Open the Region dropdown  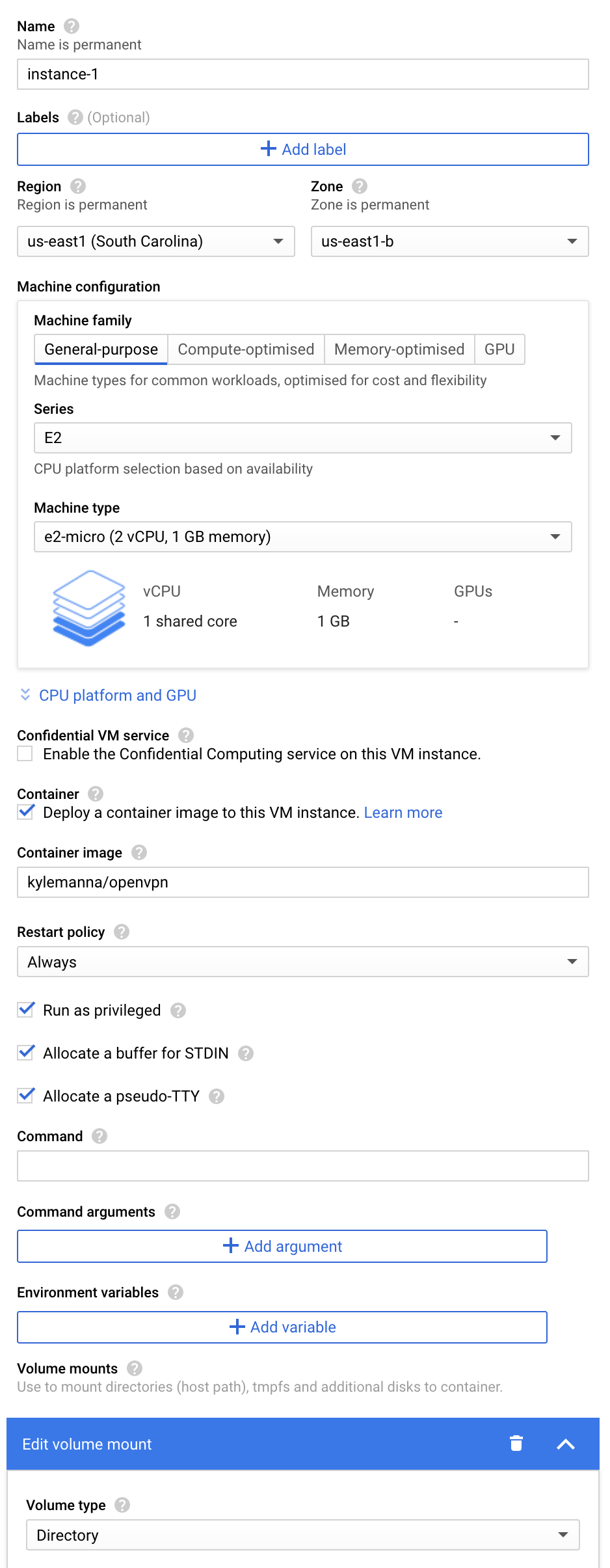click(x=156, y=241)
